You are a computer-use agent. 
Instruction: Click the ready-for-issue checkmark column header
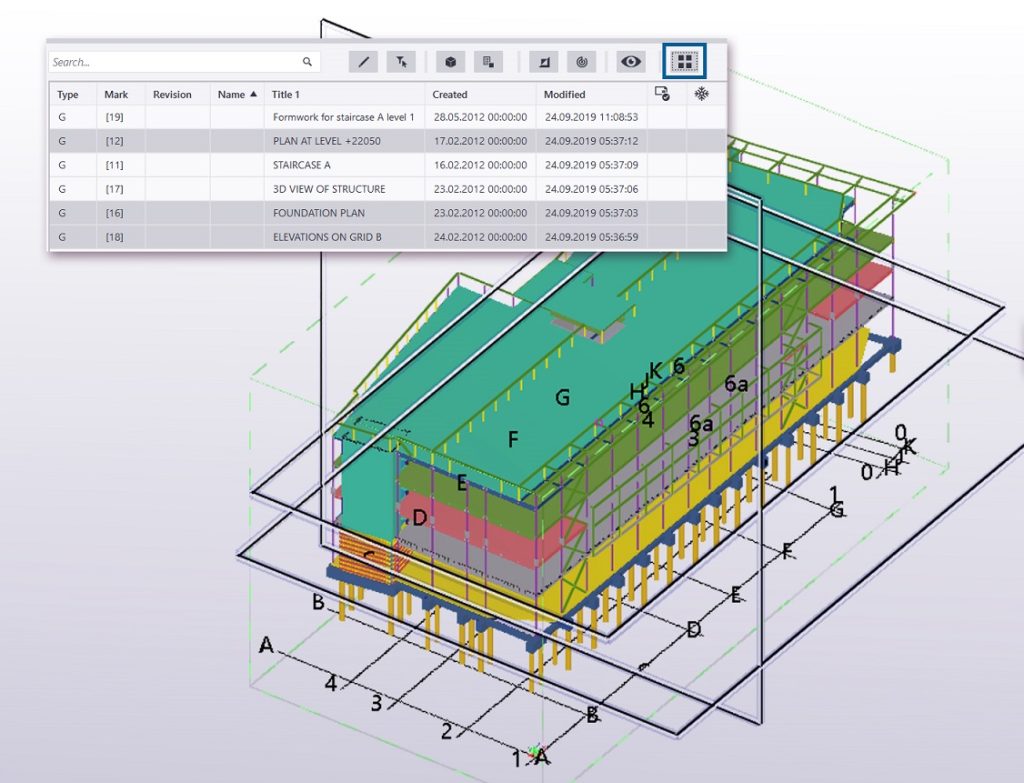(x=662, y=94)
